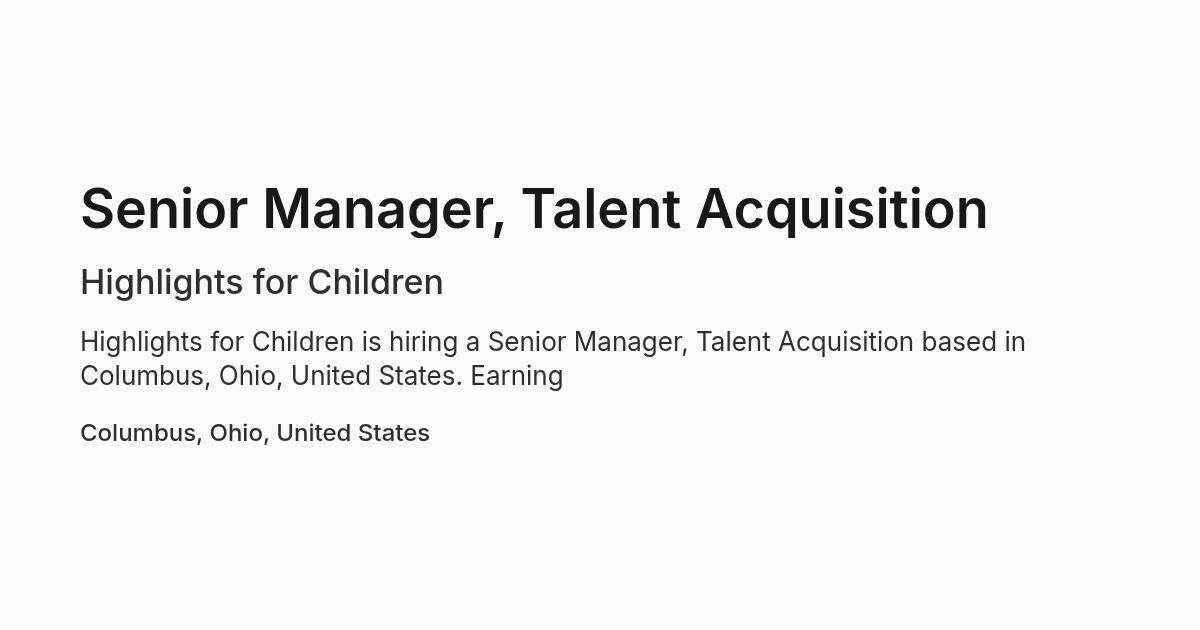1200x630 pixels.
Task: Click the bold Columbus, Ohio, United States location
Action: click(x=255, y=433)
